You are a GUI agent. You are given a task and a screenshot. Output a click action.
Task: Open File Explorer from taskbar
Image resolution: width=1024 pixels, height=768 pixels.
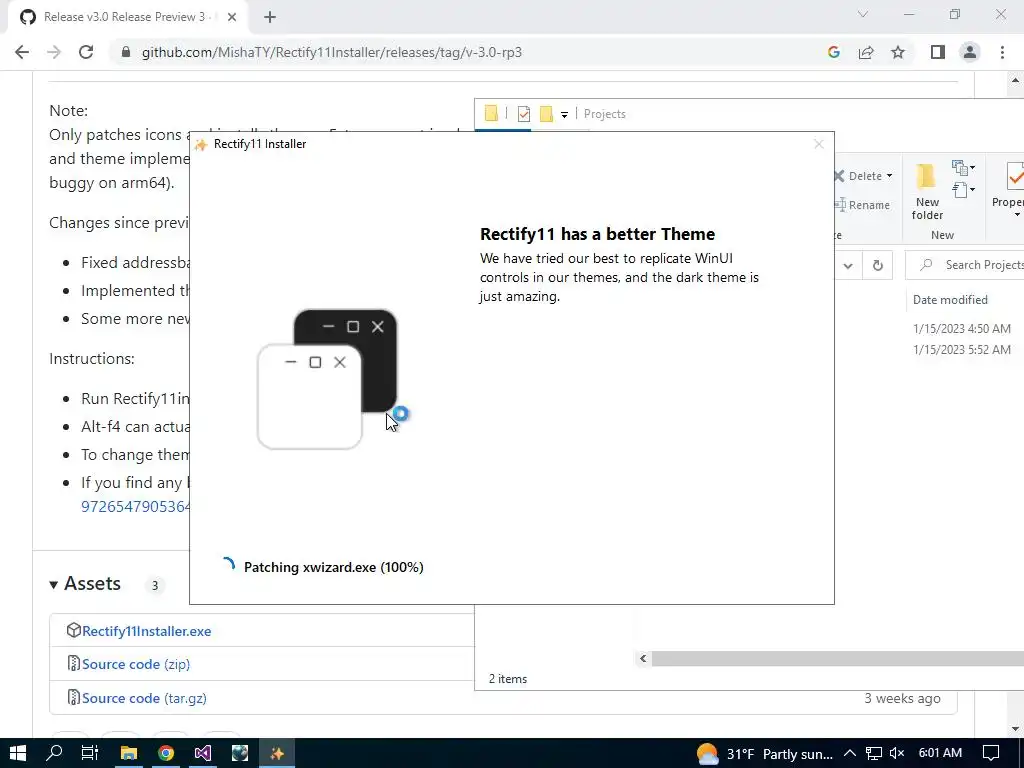pyautogui.click(x=129, y=753)
